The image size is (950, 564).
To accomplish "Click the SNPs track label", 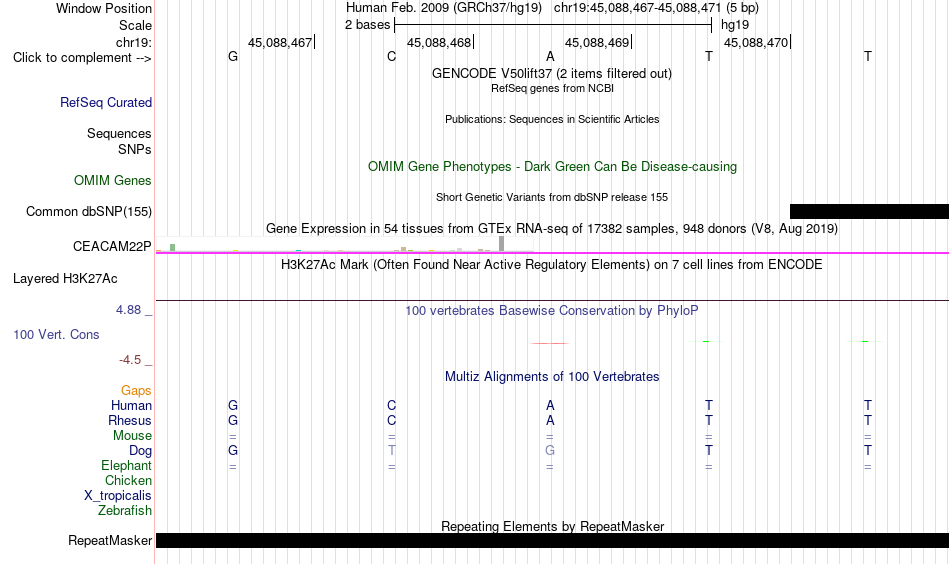I will click(135, 149).
